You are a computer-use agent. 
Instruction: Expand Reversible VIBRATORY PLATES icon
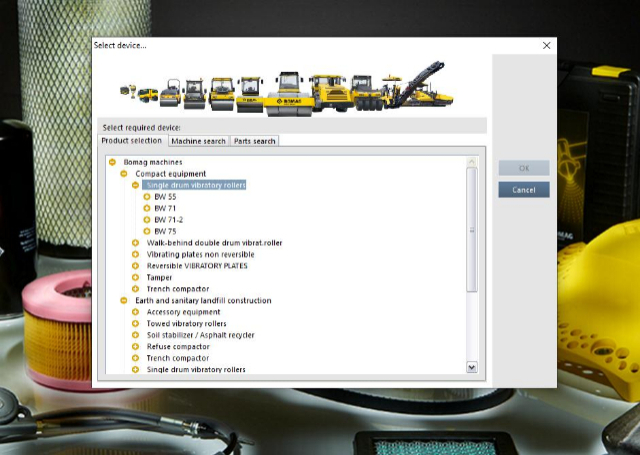135,266
